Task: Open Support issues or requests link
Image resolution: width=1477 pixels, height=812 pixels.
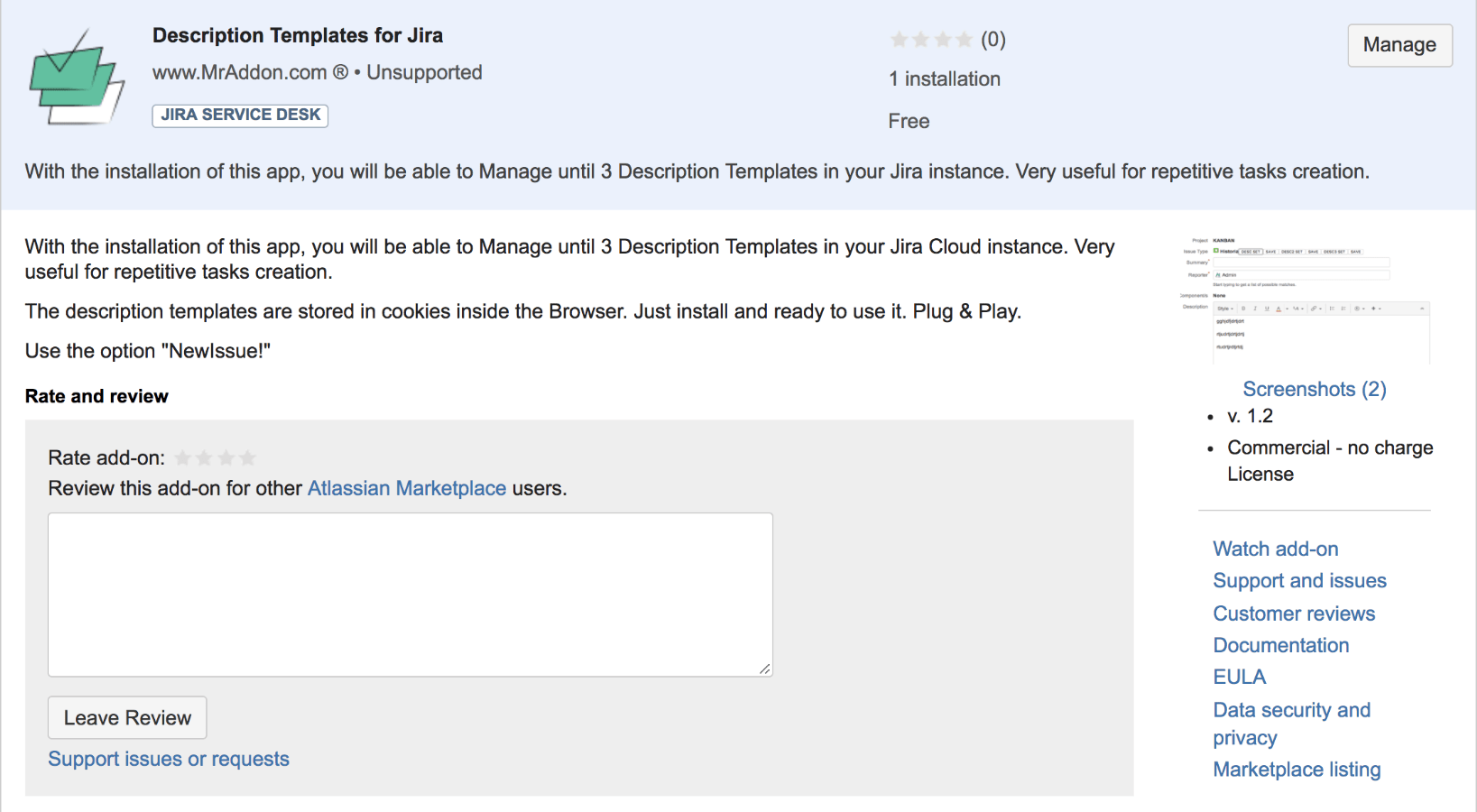Action: [x=169, y=759]
